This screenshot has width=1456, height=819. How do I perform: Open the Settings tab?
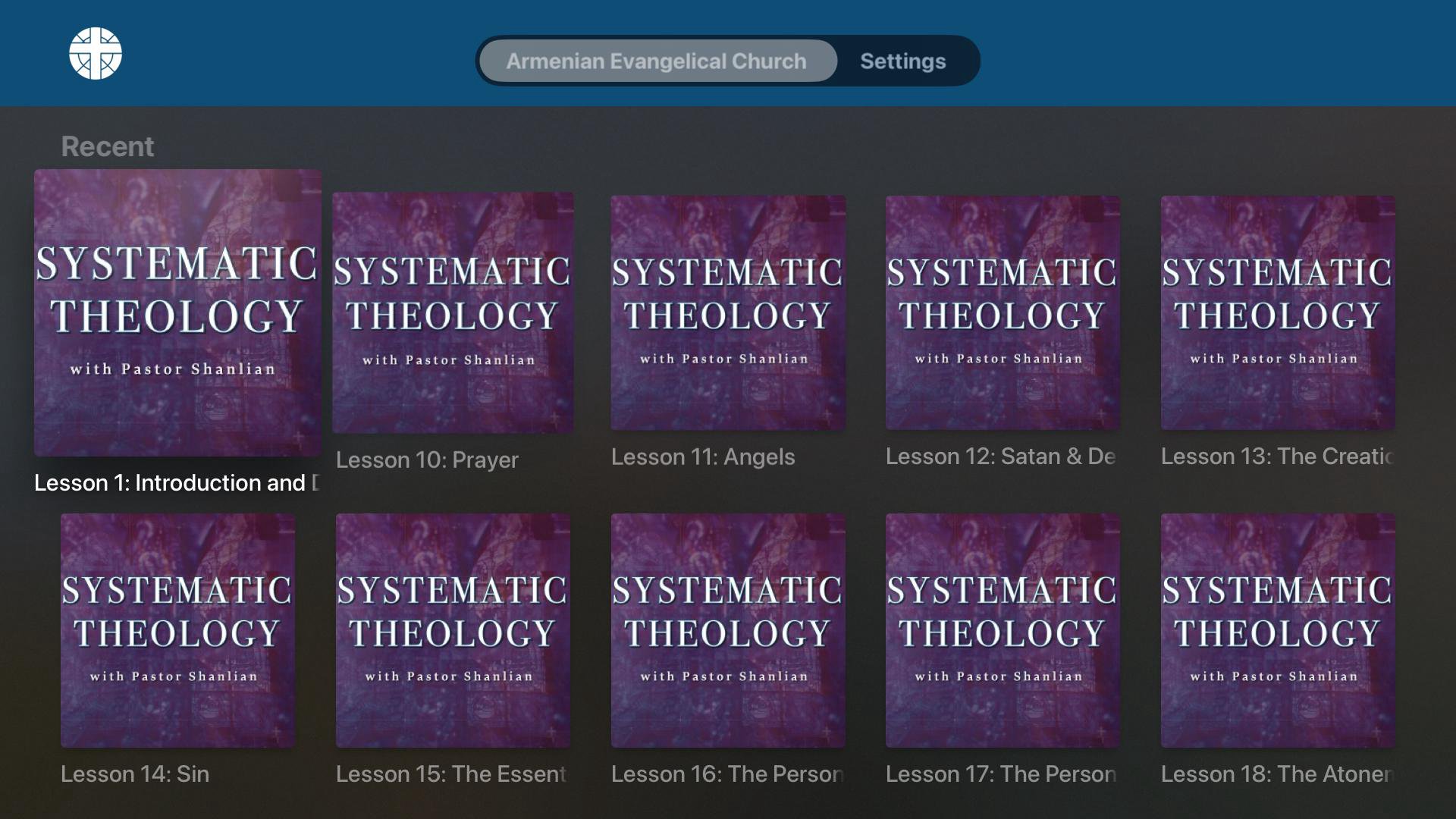point(902,61)
